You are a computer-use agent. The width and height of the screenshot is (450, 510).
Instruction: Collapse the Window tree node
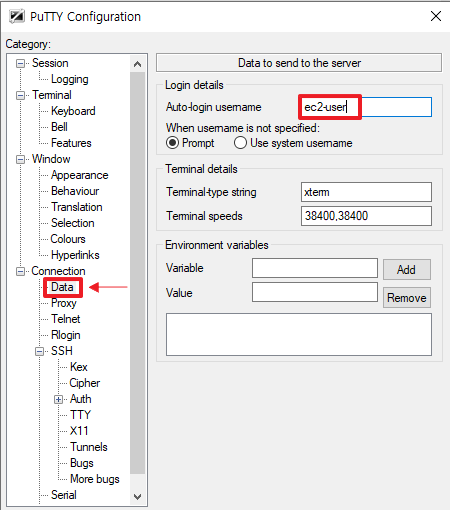(x=21, y=159)
